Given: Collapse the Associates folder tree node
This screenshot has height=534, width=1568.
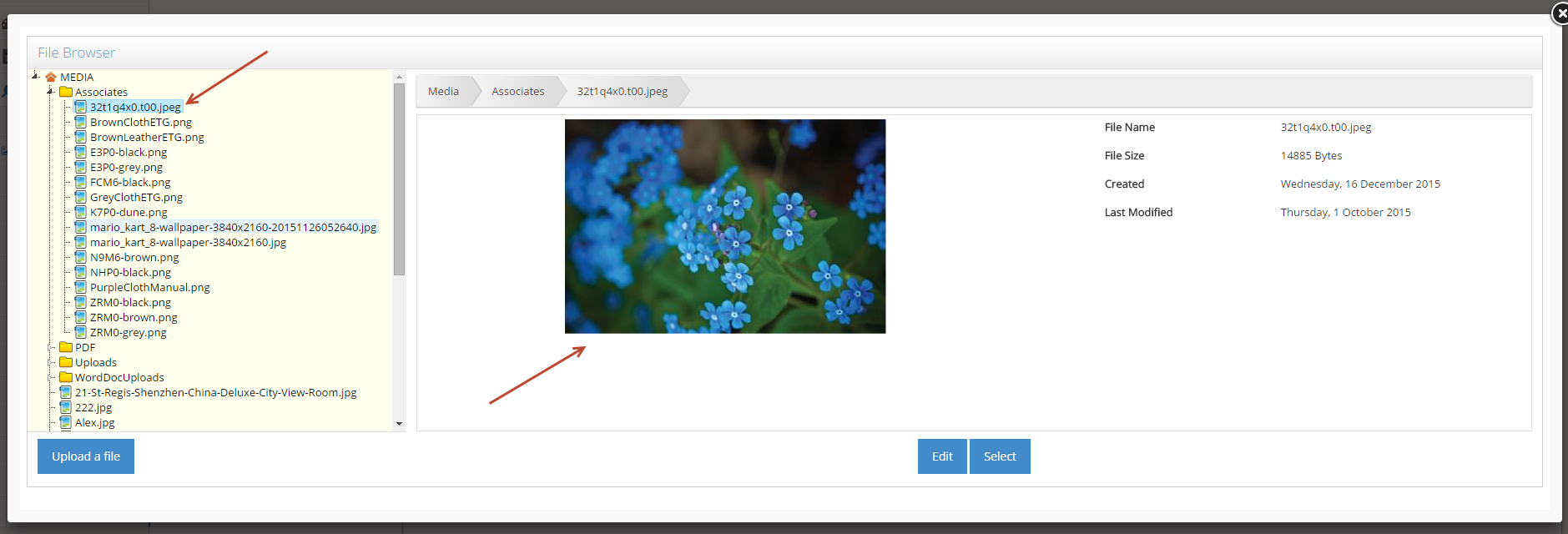Looking at the screenshot, I should point(50,92).
